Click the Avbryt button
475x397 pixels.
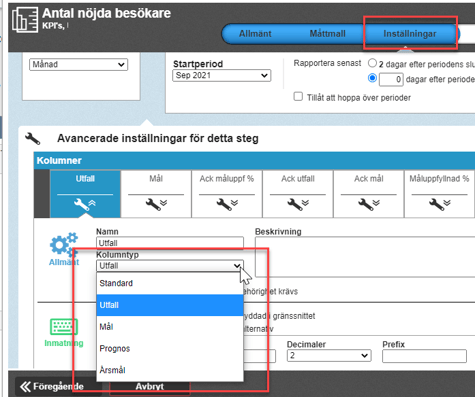click(150, 387)
